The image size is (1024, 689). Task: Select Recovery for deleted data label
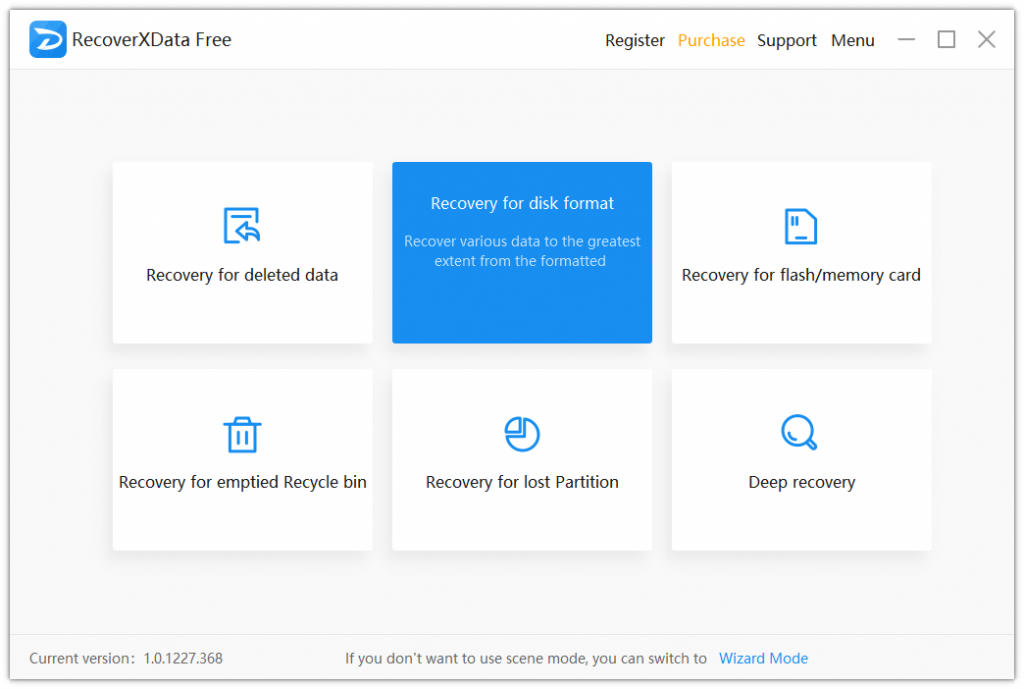[242, 276]
